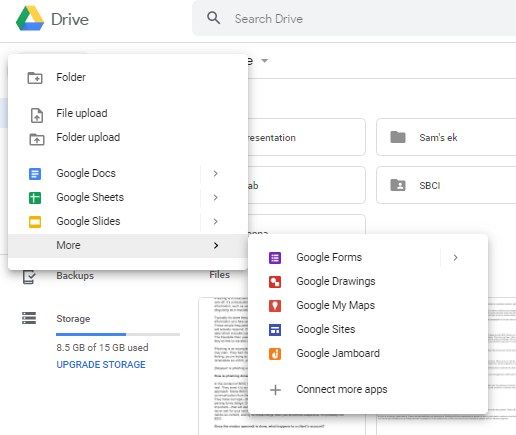Select Folder upload menu entry
Screen dimensions: 516x435
point(128,138)
